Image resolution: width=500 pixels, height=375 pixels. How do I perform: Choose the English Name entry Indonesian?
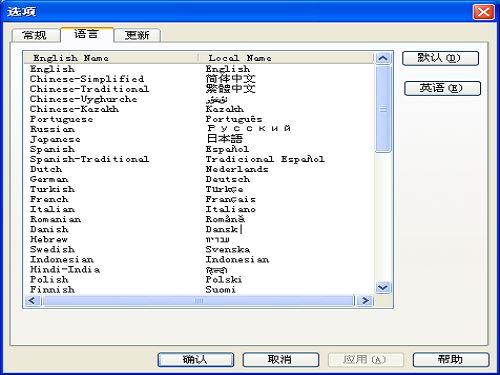coord(62,259)
